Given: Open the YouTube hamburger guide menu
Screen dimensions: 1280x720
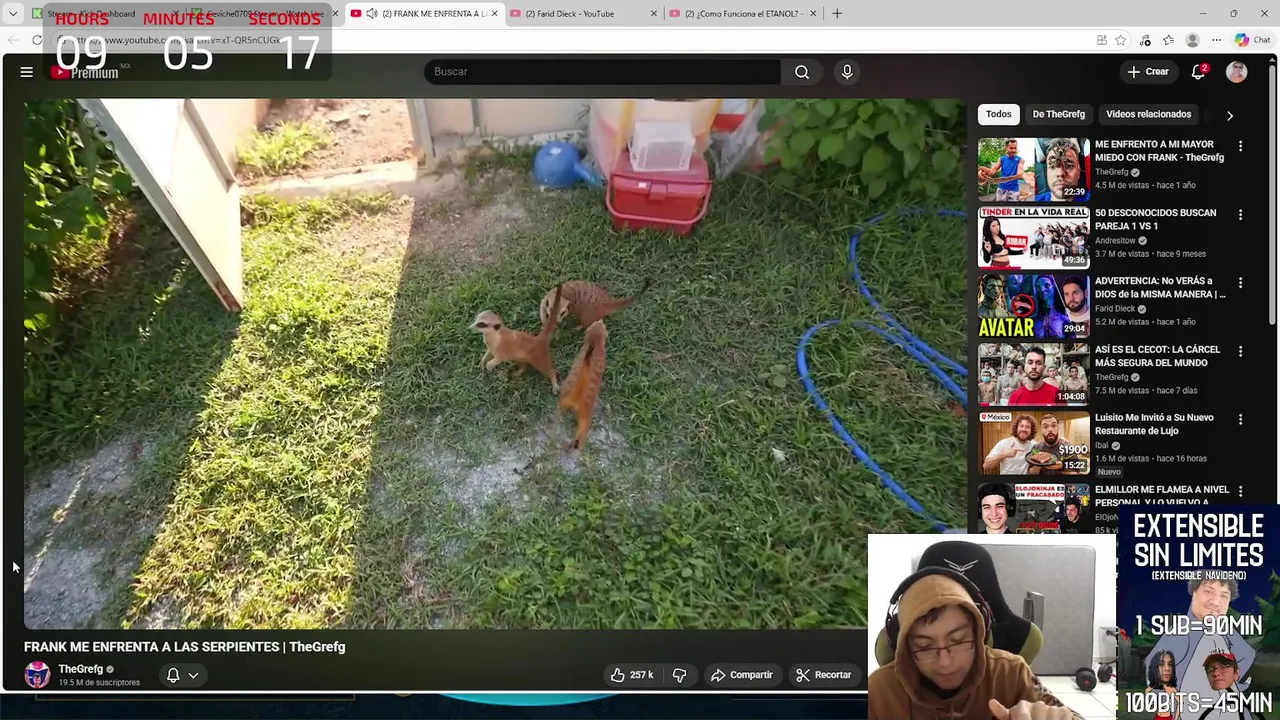Looking at the screenshot, I should [x=27, y=72].
